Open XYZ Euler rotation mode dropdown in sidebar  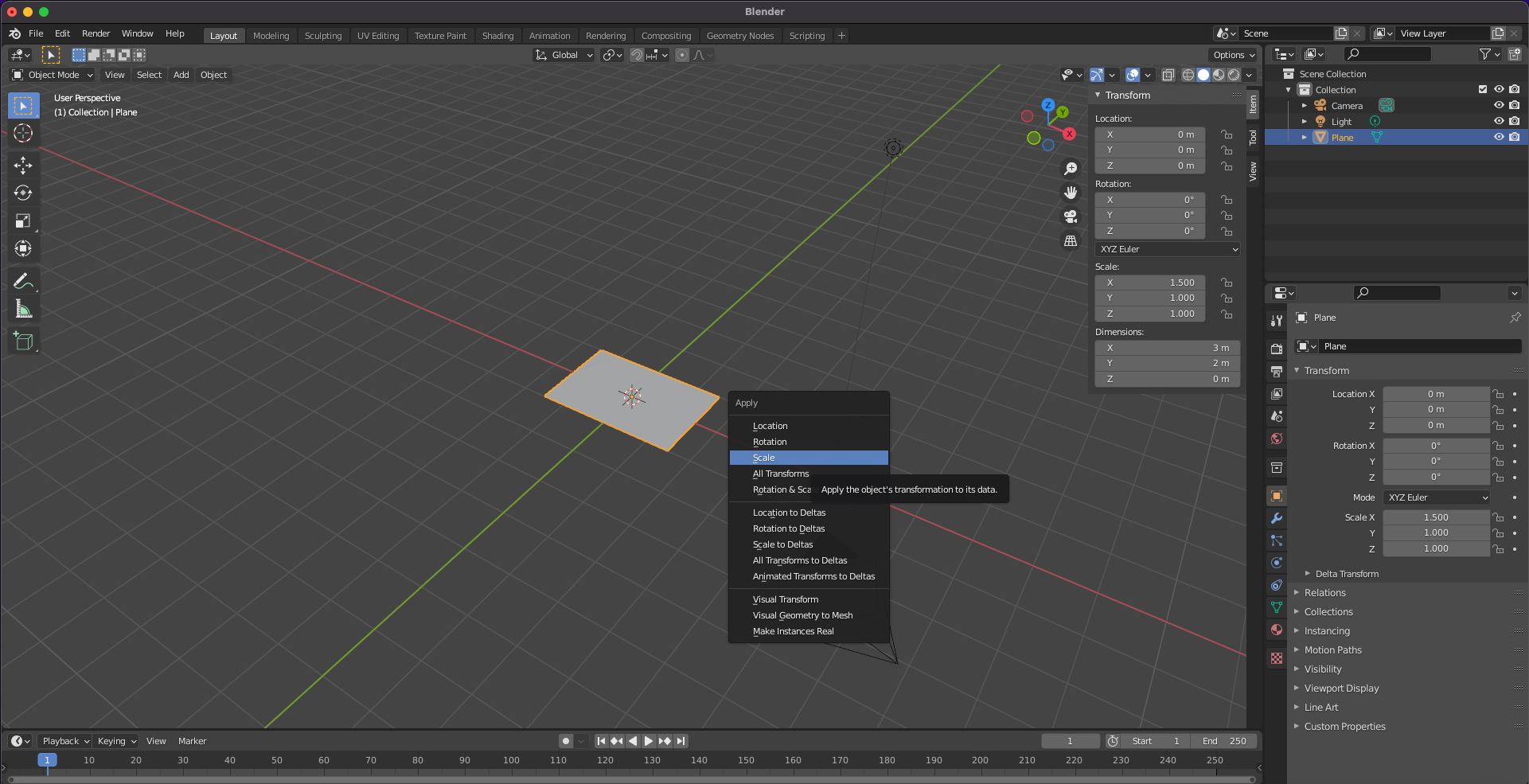(x=1168, y=249)
